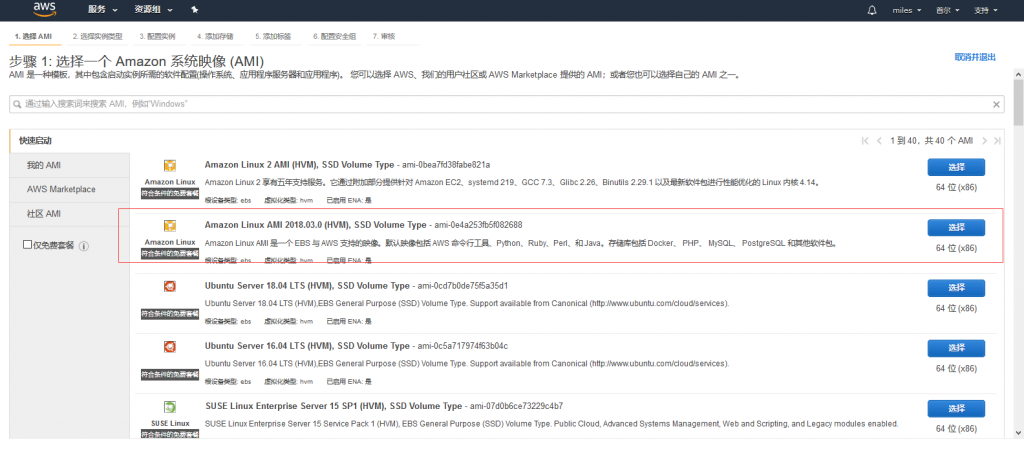This screenshot has width=1024, height=464.
Task: Click AMI id ami-0e4a253fb5f082688
Action: (478, 224)
